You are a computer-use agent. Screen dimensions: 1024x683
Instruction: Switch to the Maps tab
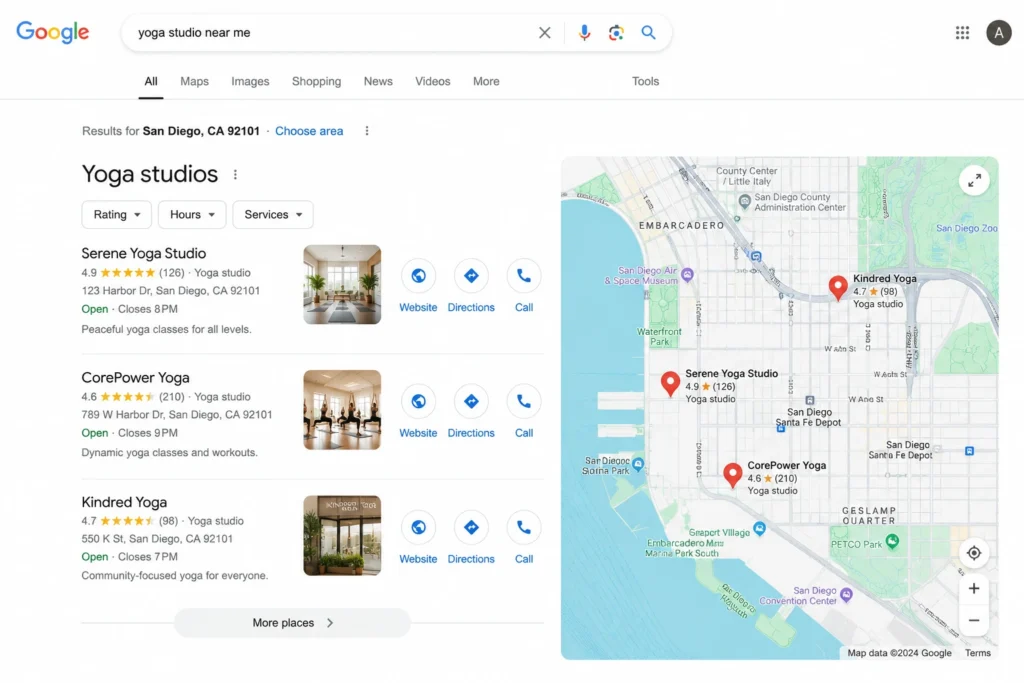click(x=195, y=82)
